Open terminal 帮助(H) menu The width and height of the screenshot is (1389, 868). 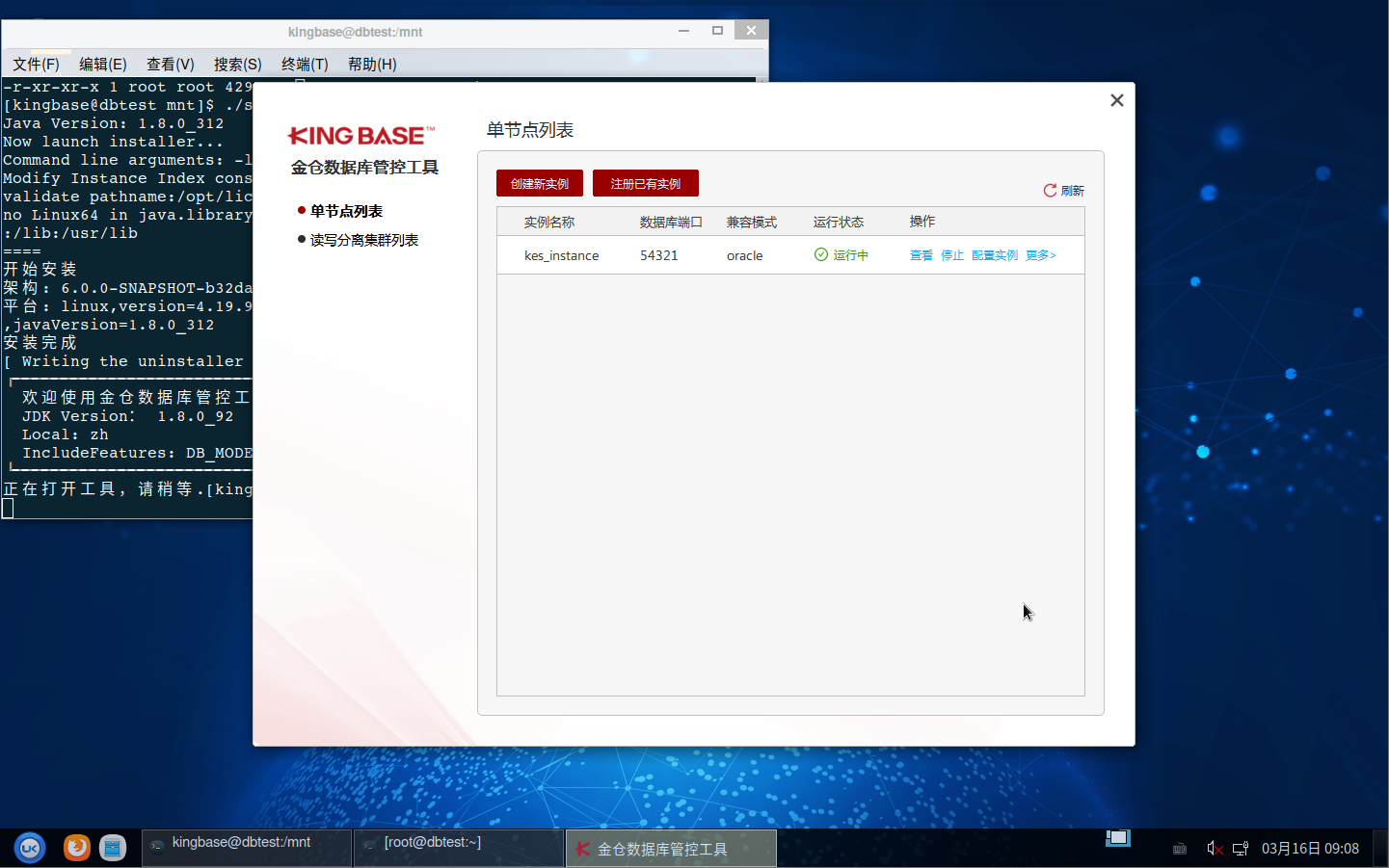click(x=372, y=64)
